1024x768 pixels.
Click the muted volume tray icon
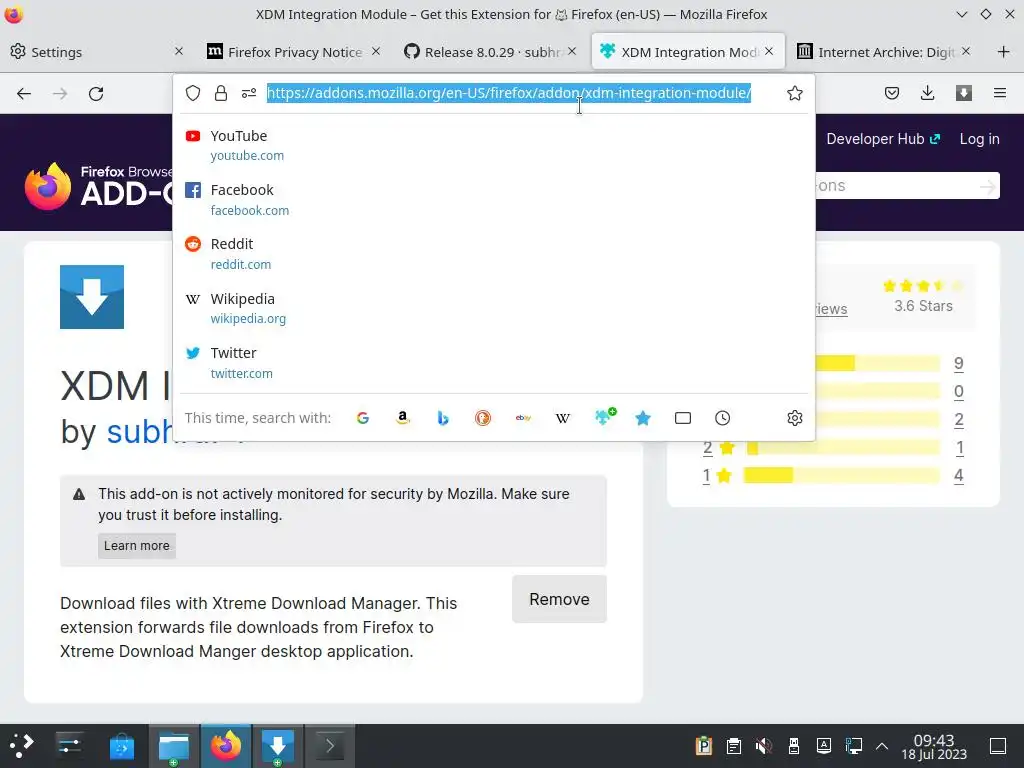763,746
